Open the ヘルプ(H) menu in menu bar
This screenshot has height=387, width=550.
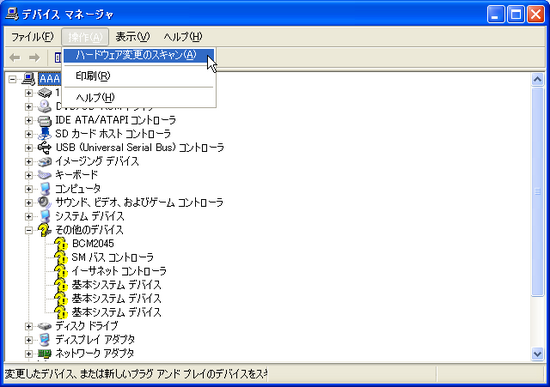click(183, 36)
